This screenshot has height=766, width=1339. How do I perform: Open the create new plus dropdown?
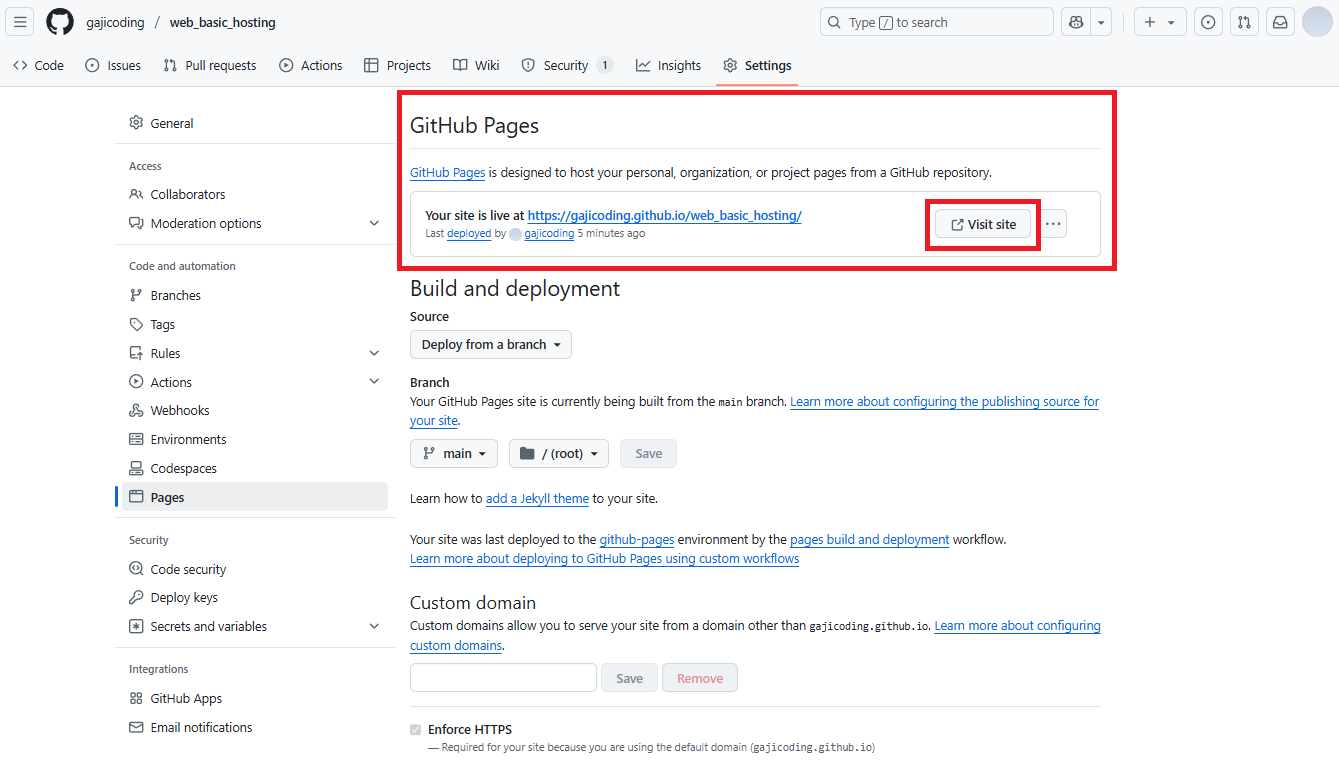[x=1160, y=22]
